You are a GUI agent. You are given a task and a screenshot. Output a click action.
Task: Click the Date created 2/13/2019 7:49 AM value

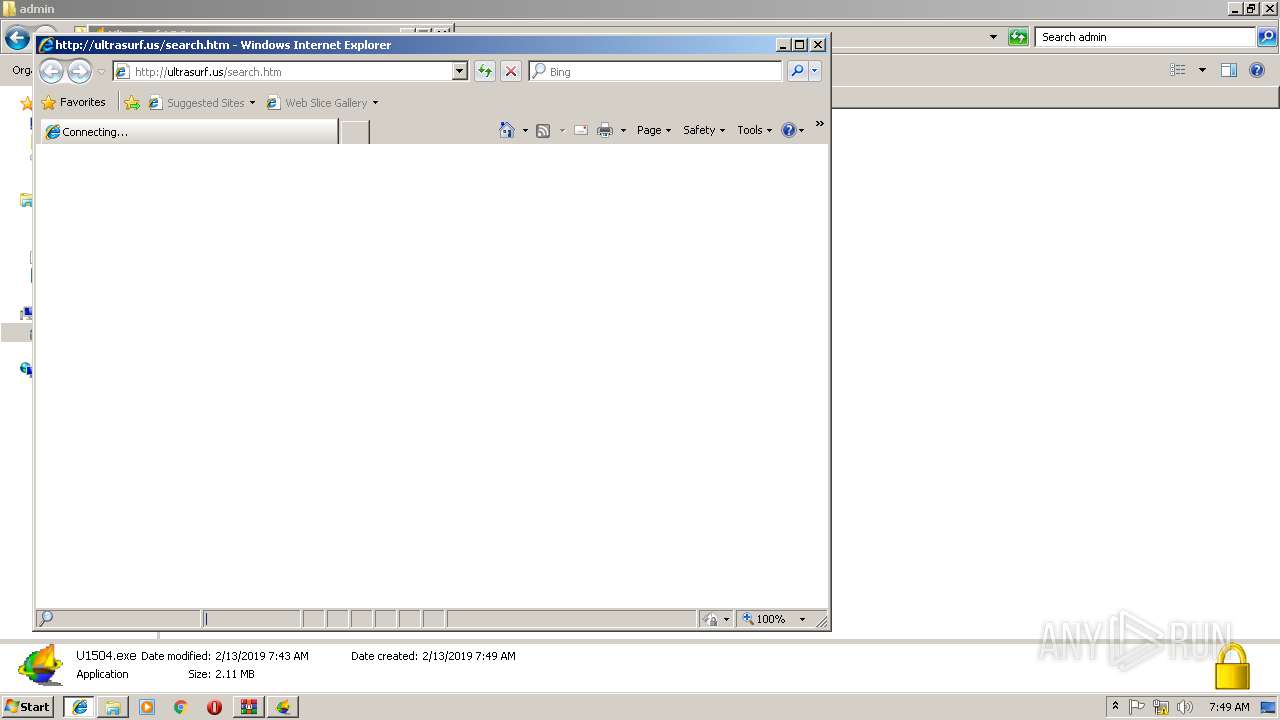pos(469,656)
